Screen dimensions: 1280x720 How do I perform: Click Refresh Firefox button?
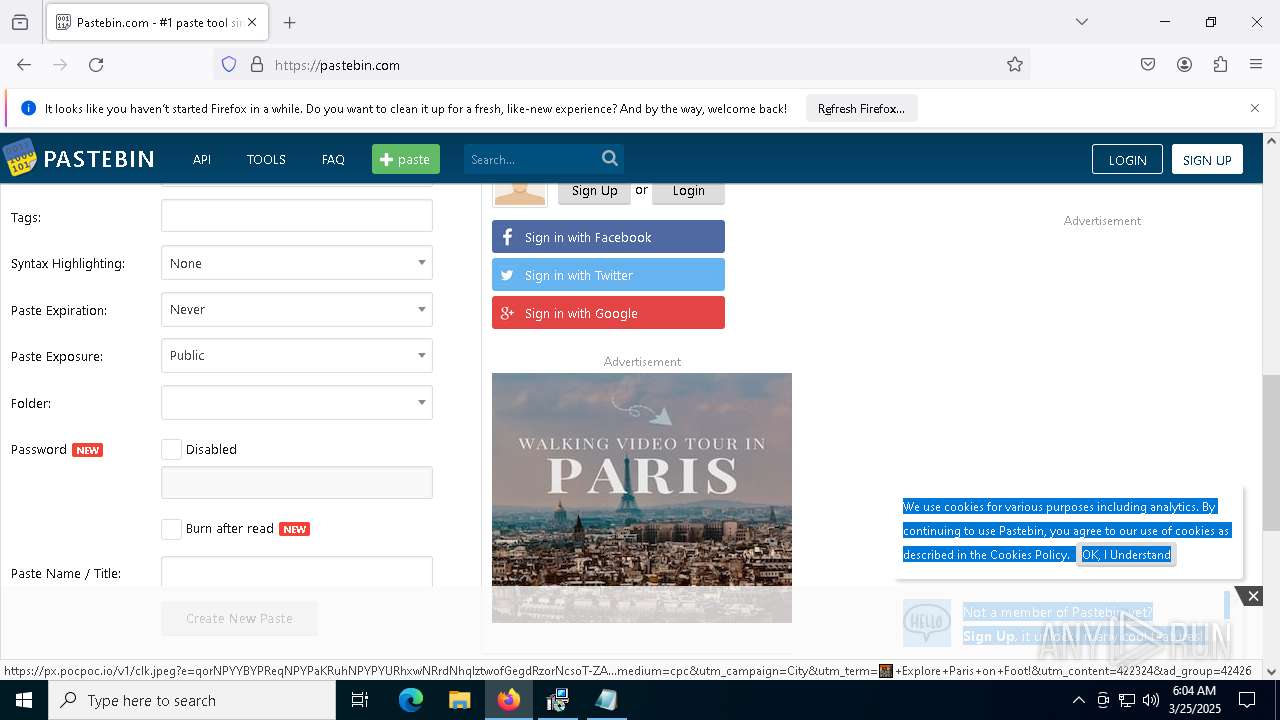(861, 108)
